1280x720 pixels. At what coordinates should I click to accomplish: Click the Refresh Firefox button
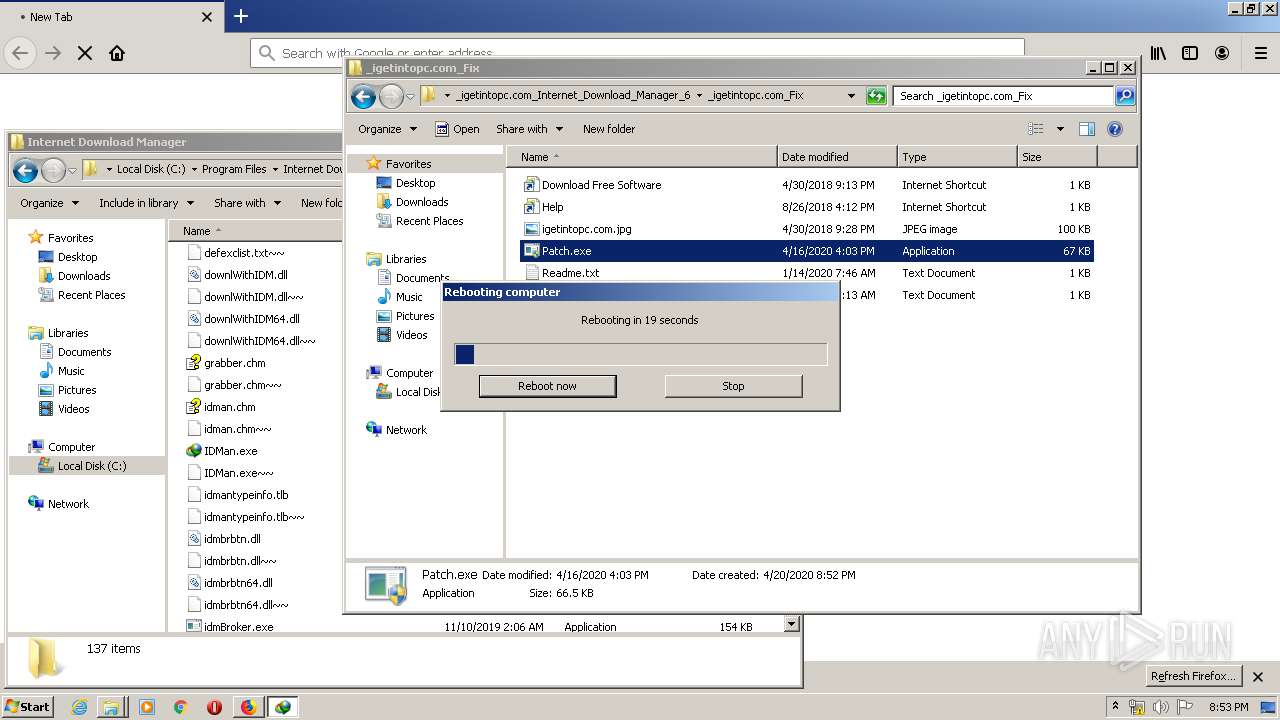pyautogui.click(x=1194, y=676)
